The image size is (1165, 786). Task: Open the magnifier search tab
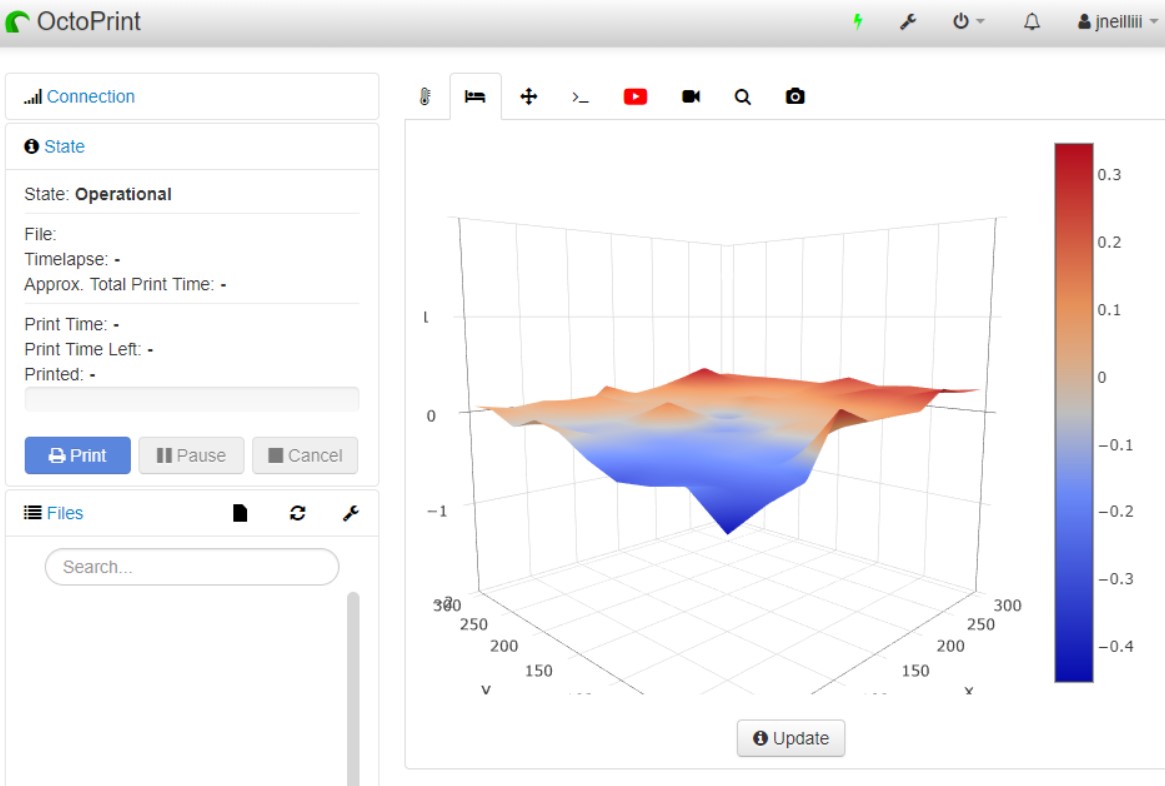[742, 97]
